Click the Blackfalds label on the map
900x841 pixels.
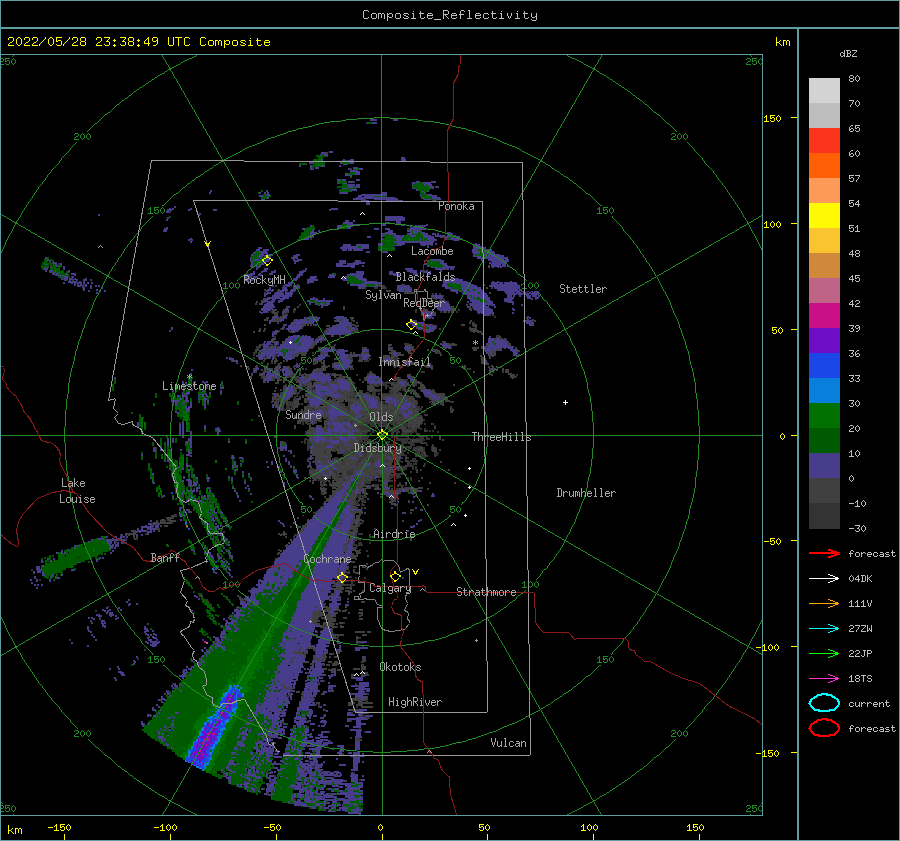point(425,277)
